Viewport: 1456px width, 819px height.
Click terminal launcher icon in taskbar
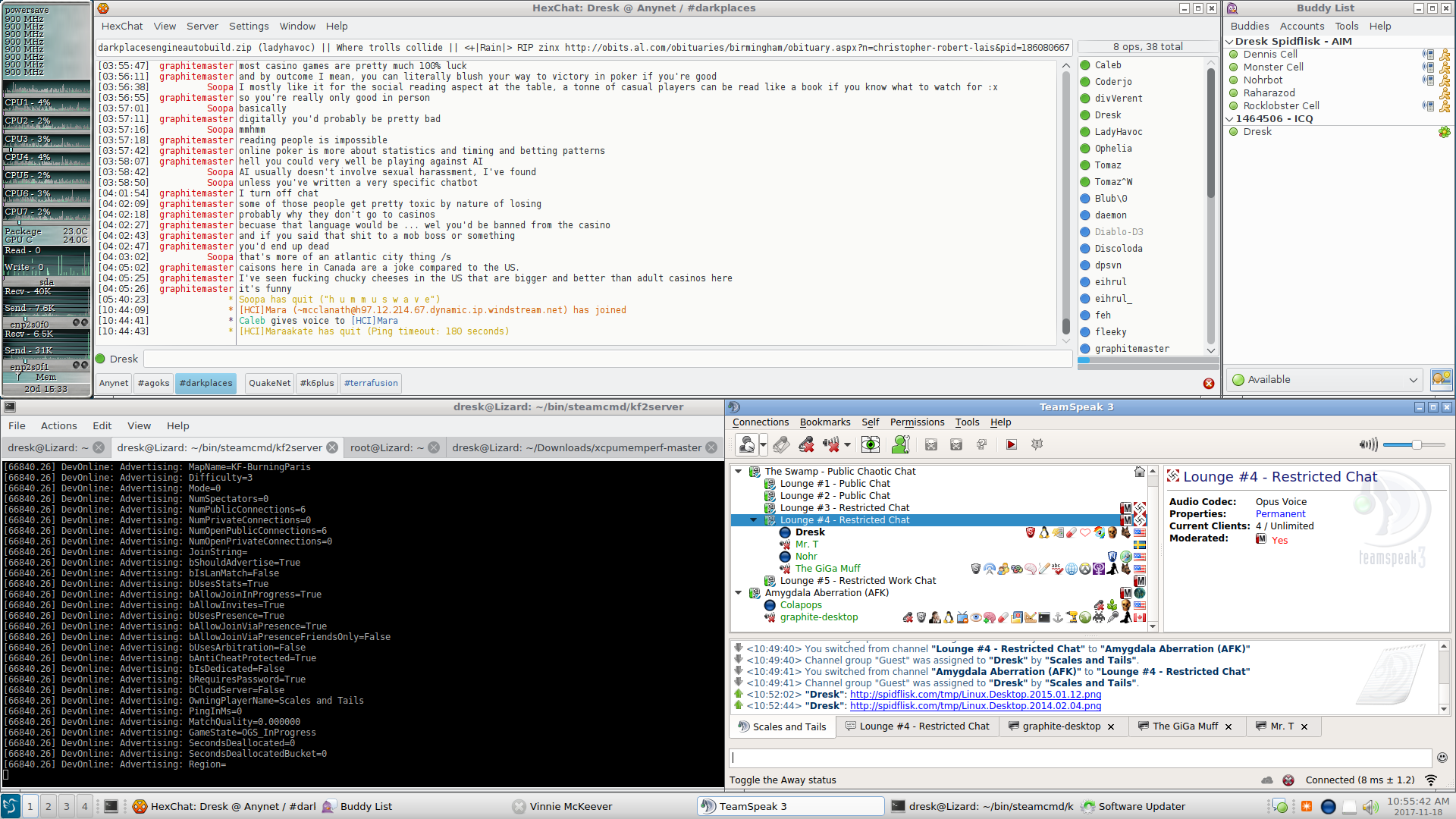tap(111, 806)
